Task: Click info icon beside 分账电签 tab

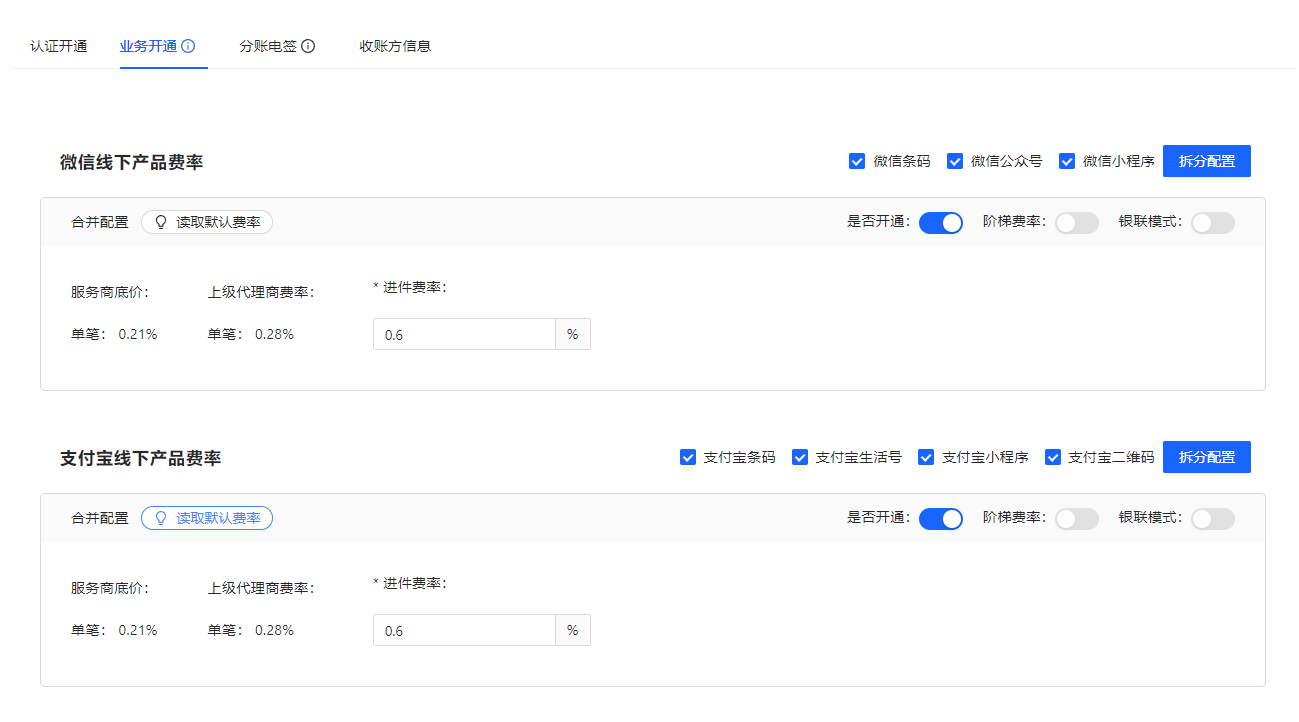Action: click(x=308, y=46)
